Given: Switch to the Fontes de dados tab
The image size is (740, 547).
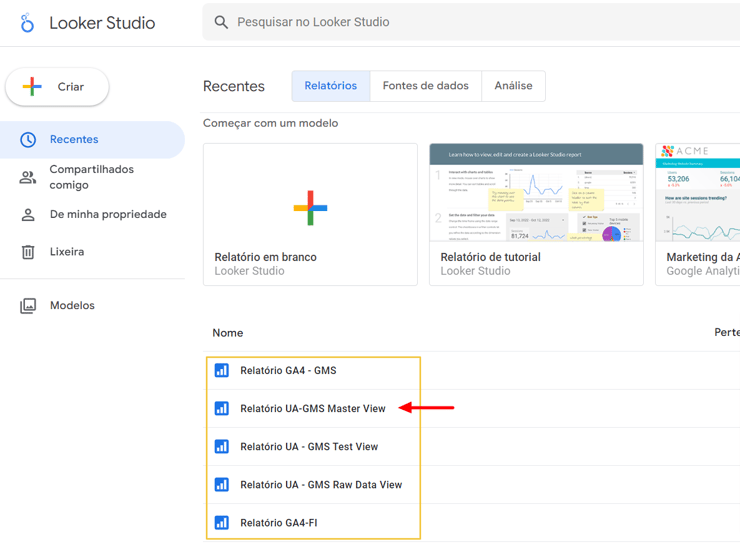Looking at the screenshot, I should (426, 86).
